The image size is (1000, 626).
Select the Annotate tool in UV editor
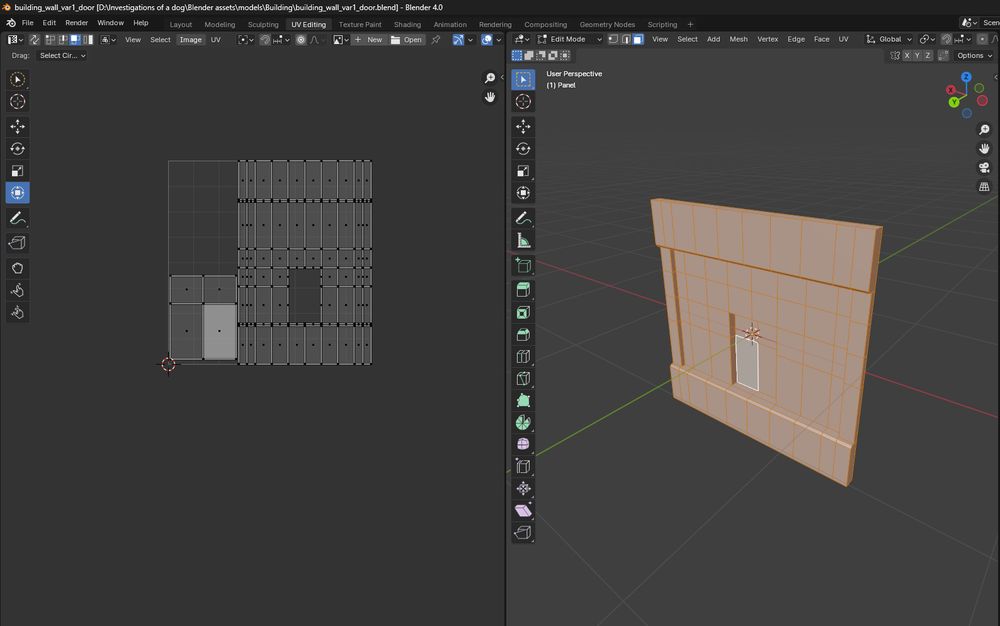(x=17, y=218)
